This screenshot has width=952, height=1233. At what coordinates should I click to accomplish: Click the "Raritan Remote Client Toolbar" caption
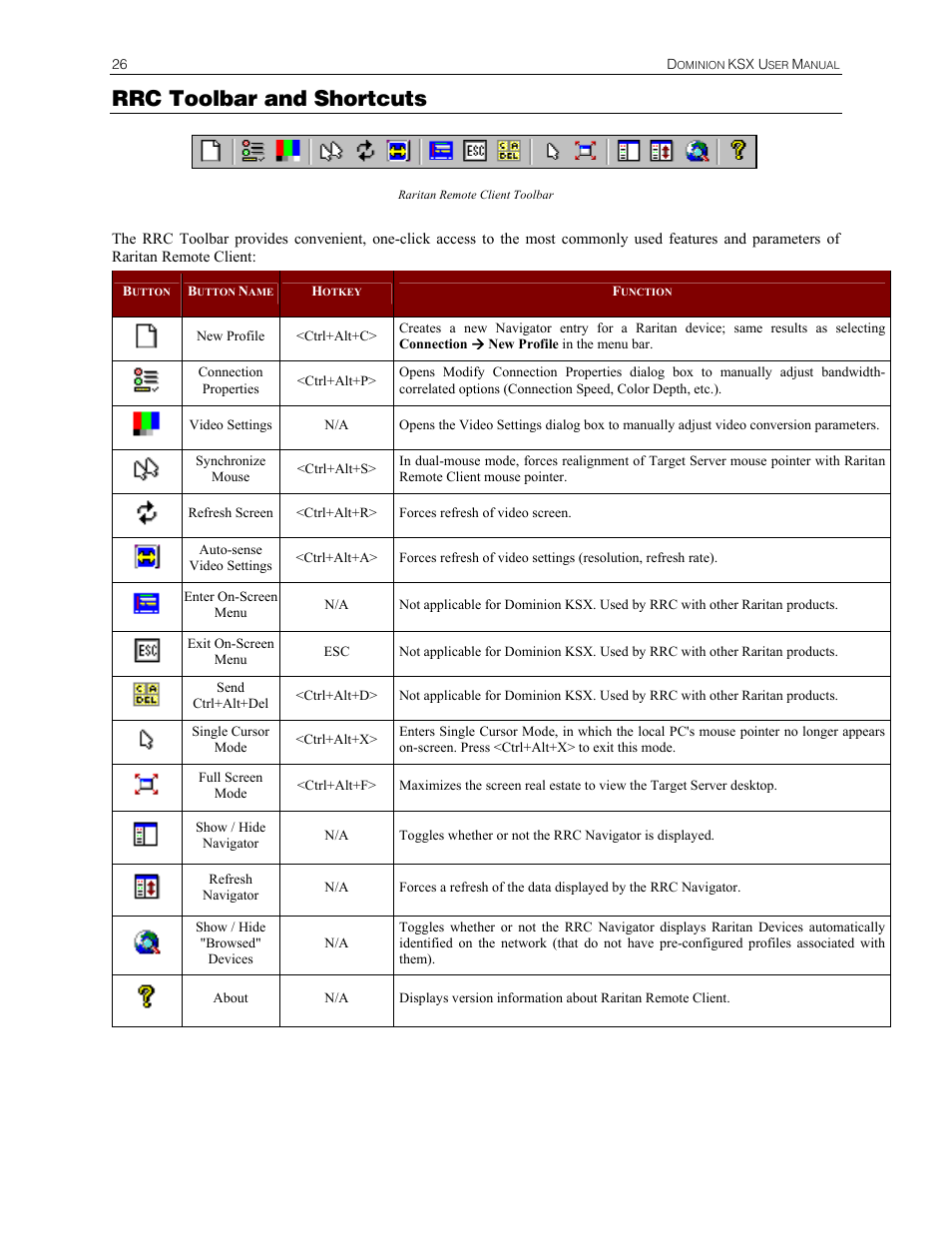[x=476, y=195]
